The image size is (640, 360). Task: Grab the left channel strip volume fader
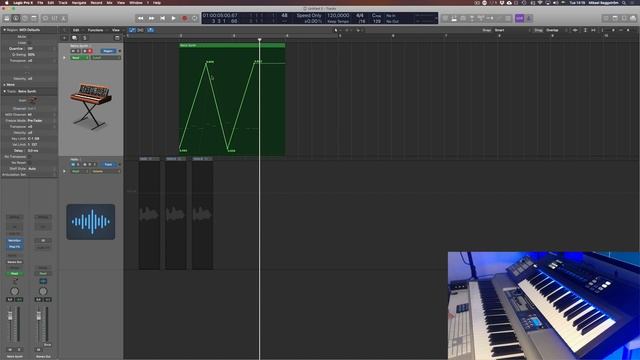pos(10,317)
